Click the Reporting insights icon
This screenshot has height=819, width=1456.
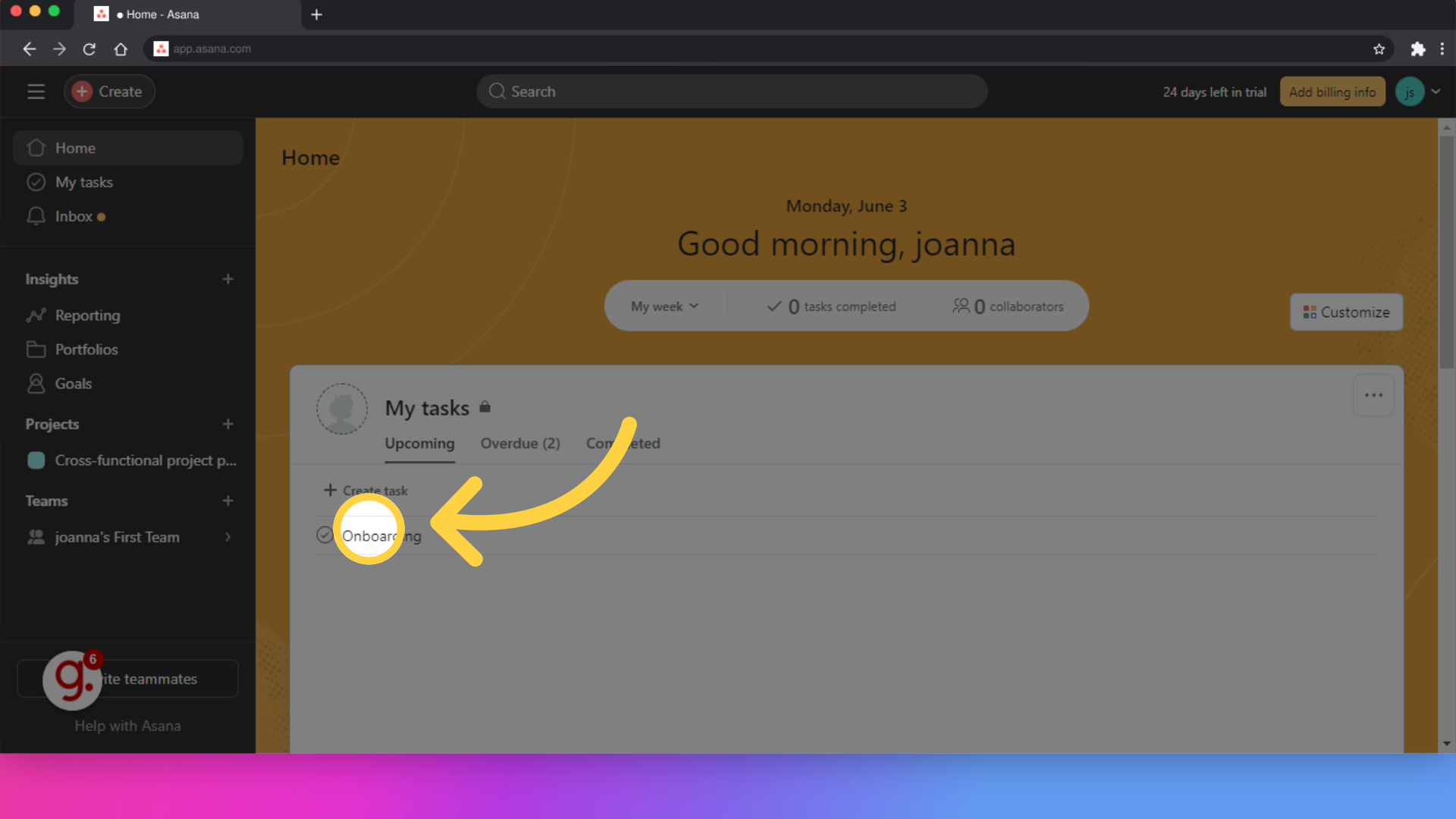[36, 314]
